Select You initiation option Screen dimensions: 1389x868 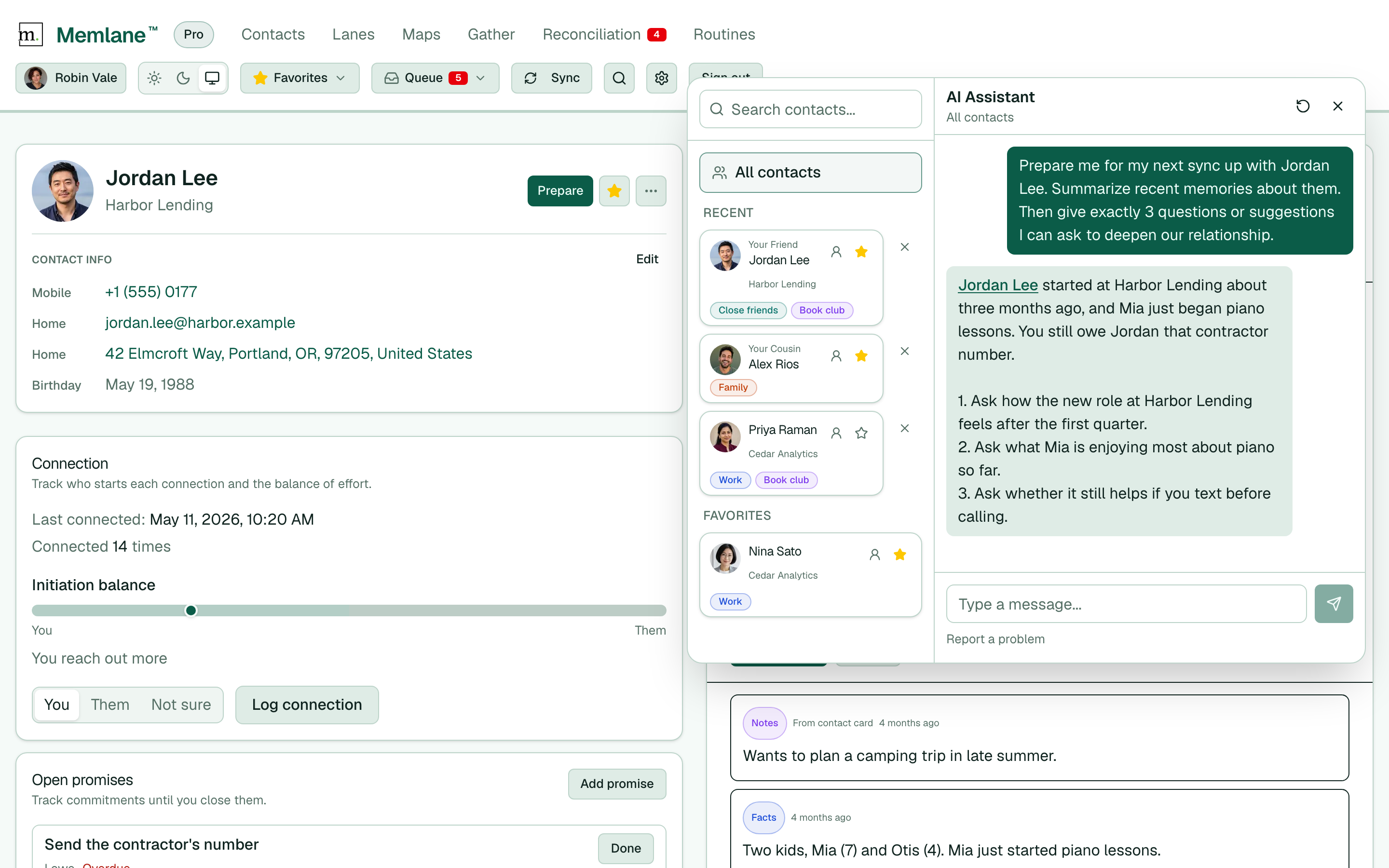pyautogui.click(x=57, y=705)
